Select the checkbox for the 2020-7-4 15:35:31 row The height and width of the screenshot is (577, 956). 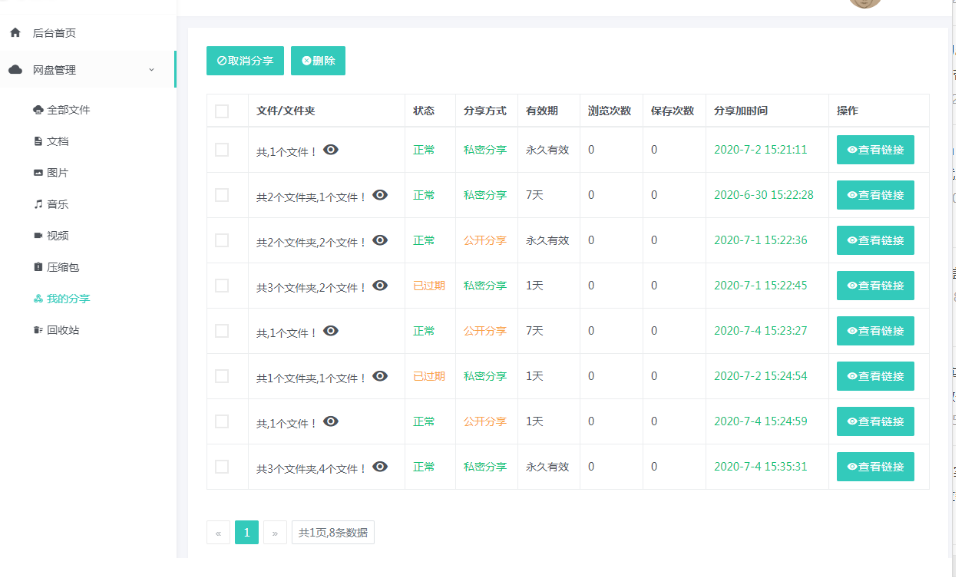coord(222,467)
